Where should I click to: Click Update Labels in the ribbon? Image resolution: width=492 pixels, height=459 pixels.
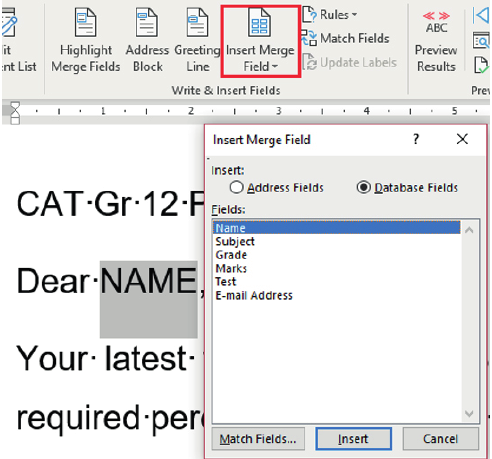point(349,62)
